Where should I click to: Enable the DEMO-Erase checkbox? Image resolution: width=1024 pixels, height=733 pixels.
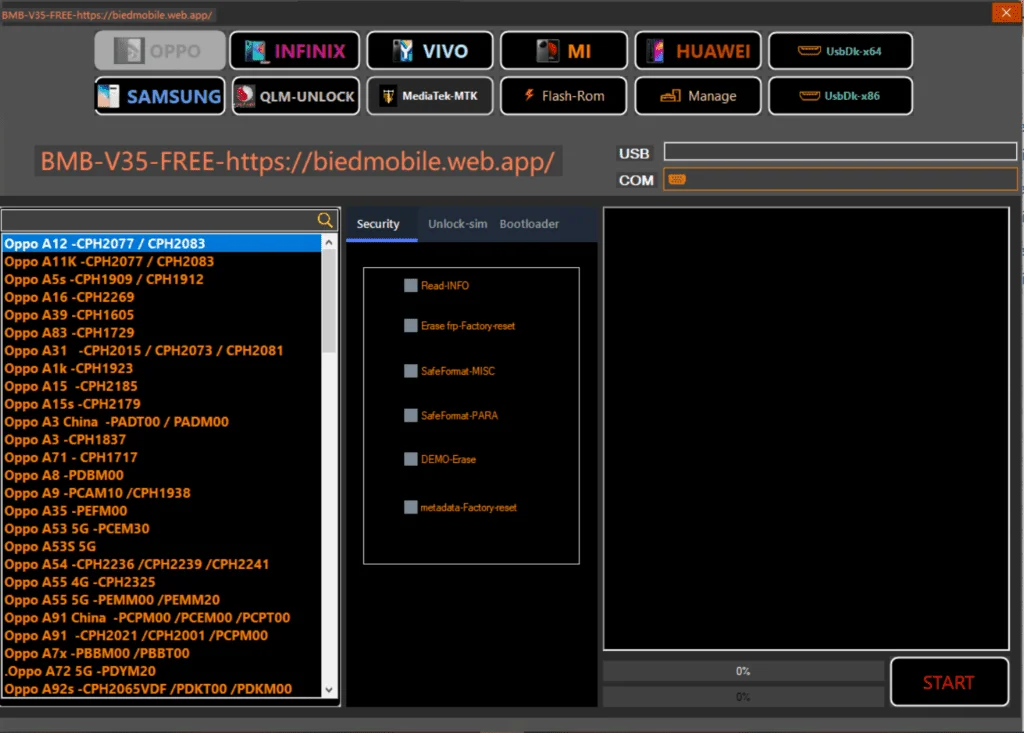tap(411, 459)
